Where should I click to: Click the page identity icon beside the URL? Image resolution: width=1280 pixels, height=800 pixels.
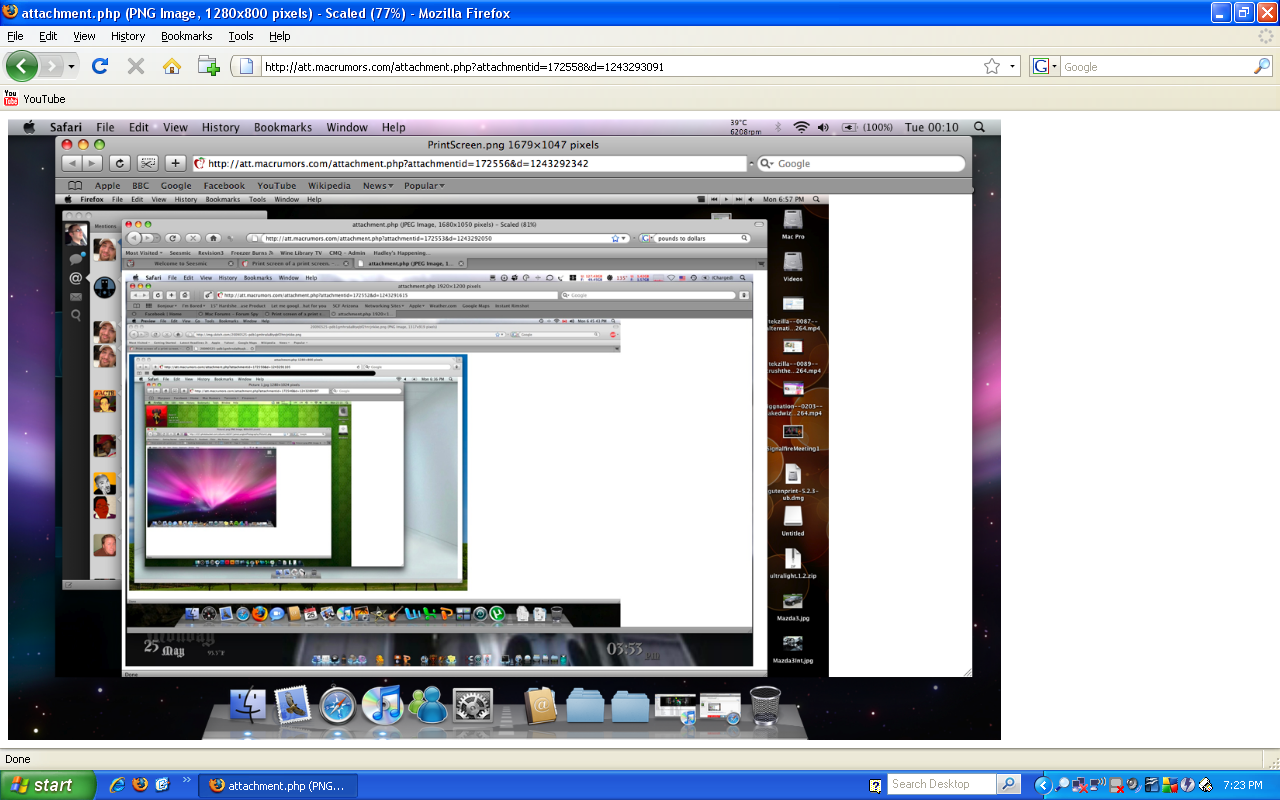[x=246, y=67]
